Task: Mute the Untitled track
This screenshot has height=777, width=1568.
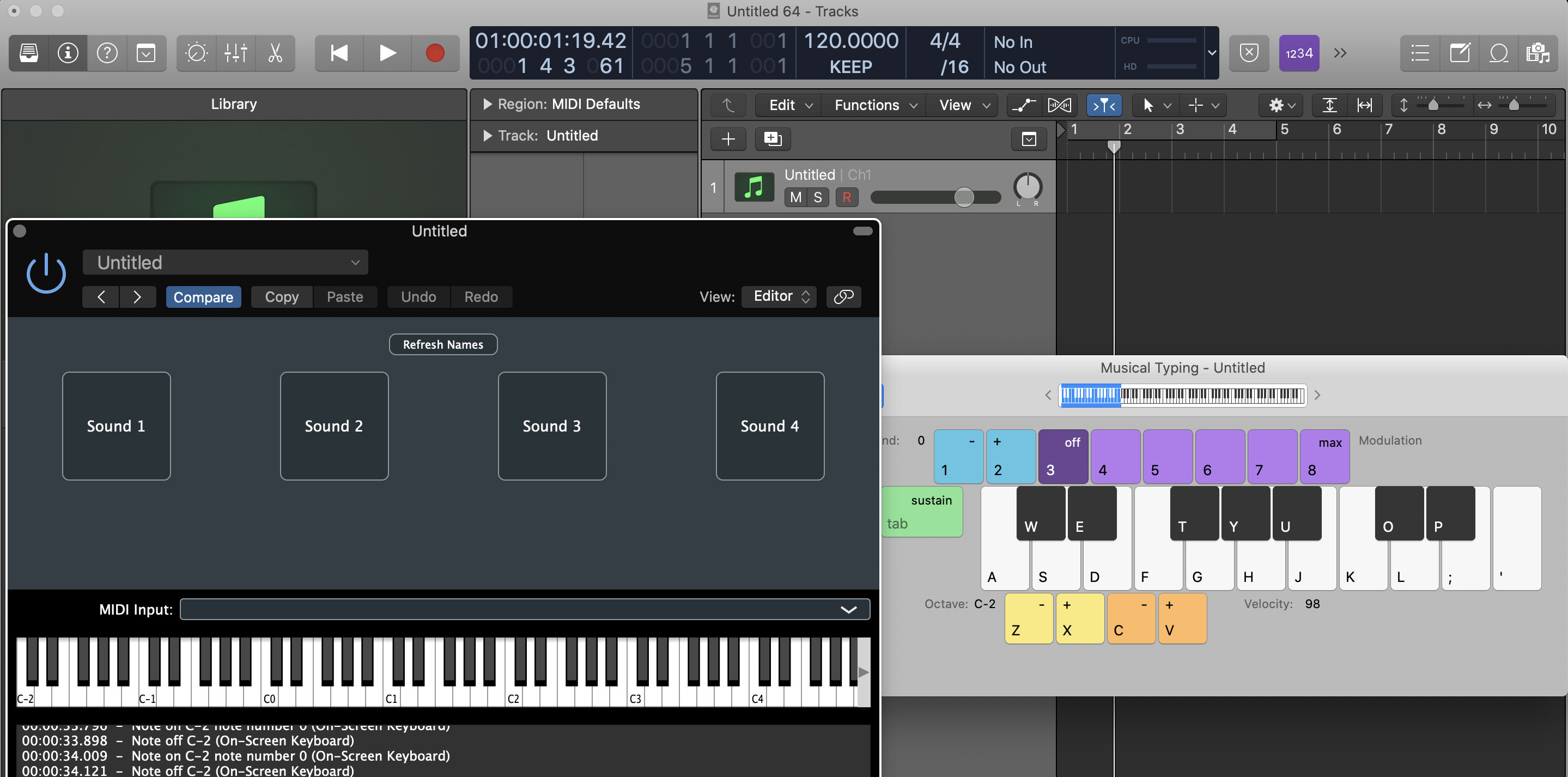Action: (x=795, y=197)
